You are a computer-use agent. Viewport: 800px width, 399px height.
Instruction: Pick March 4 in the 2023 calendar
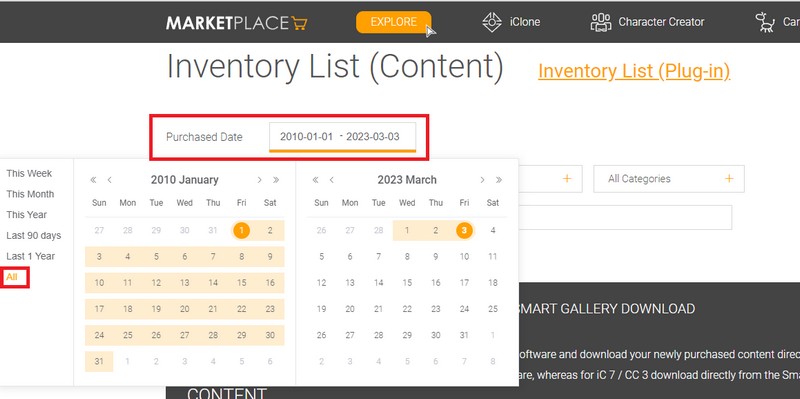pos(492,231)
